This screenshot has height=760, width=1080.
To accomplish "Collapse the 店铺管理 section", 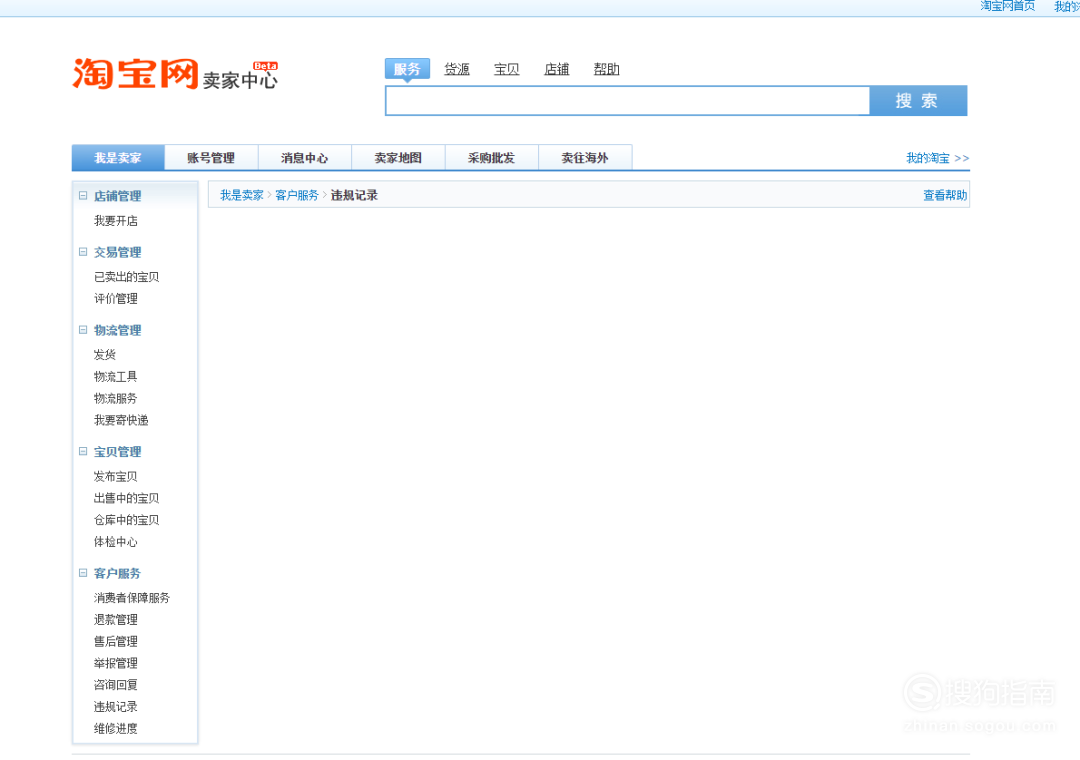I will (83, 196).
